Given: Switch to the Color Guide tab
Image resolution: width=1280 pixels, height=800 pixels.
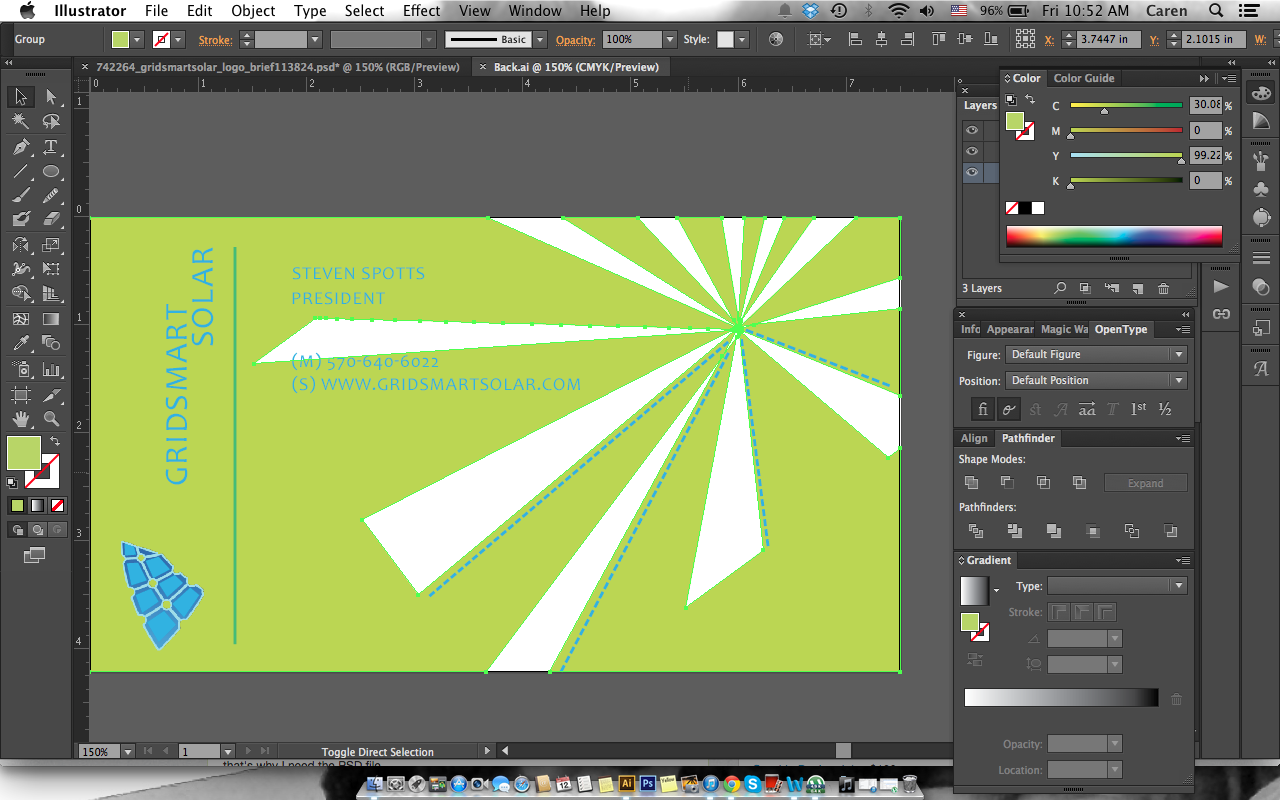Looking at the screenshot, I should click(x=1083, y=78).
